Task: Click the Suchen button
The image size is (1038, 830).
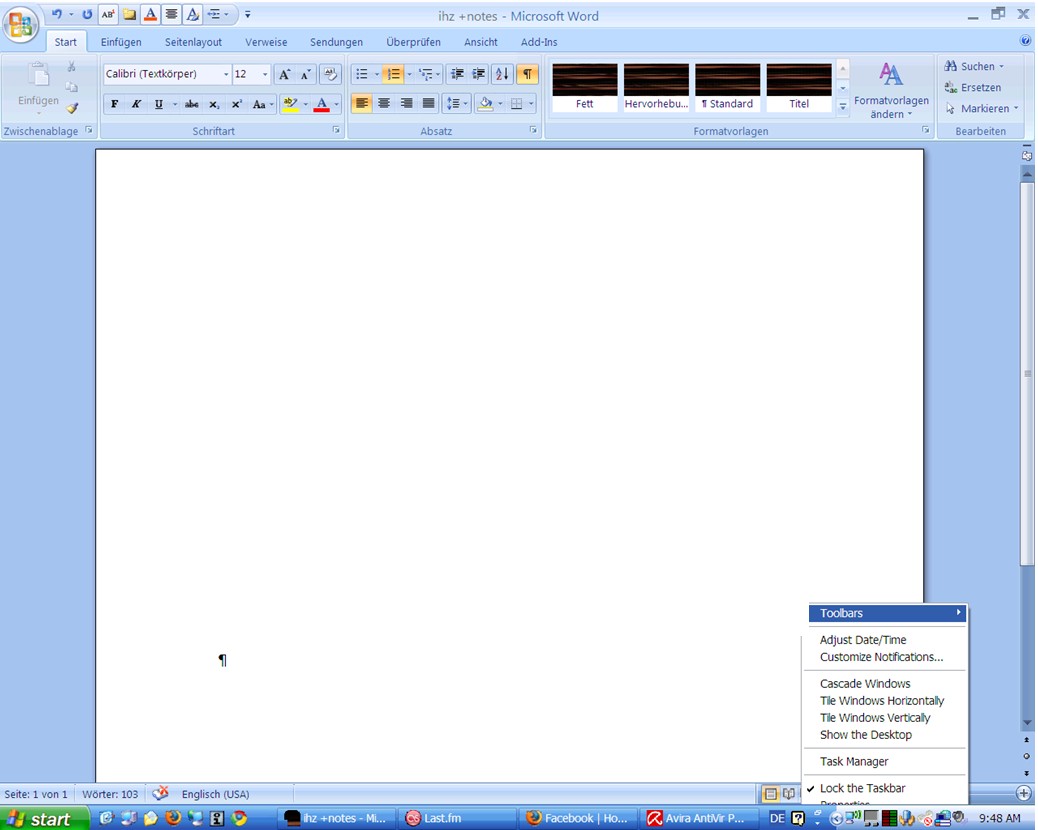Action: pos(974,66)
